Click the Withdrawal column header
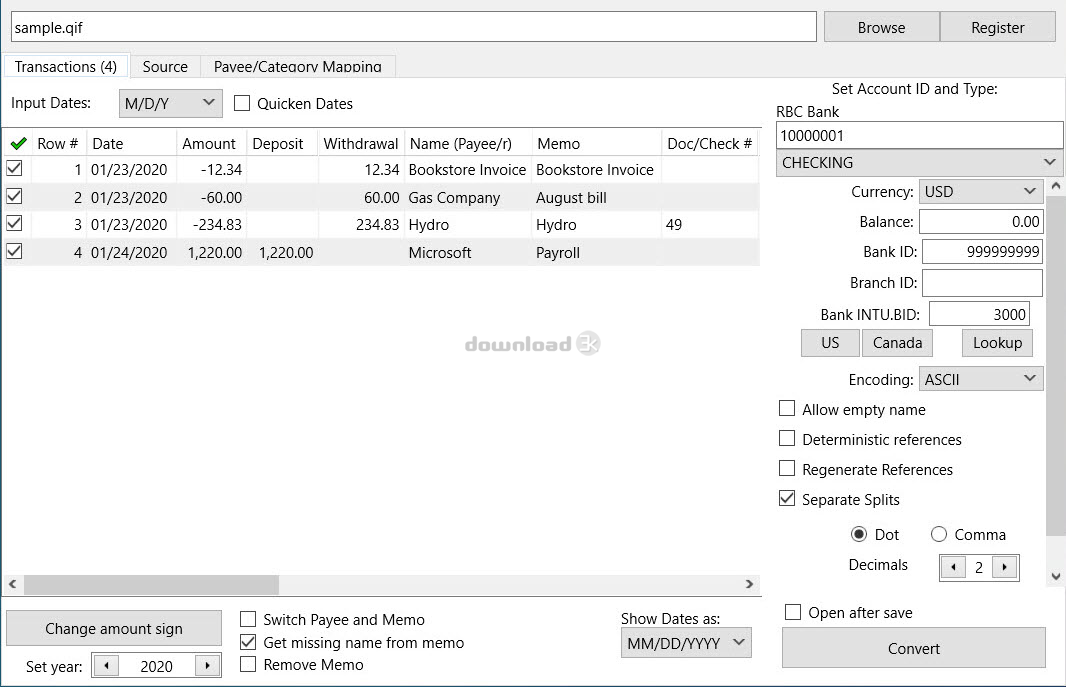 (361, 143)
